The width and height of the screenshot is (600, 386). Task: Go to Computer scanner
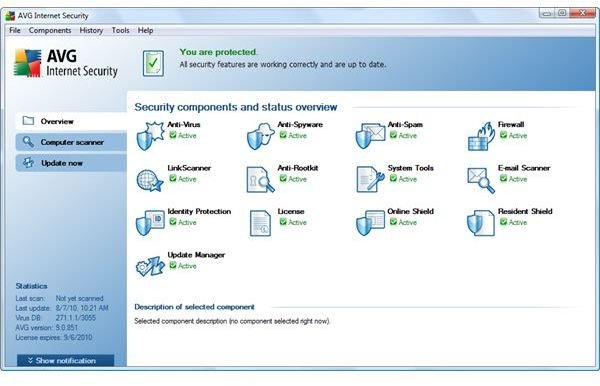[x=72, y=142]
